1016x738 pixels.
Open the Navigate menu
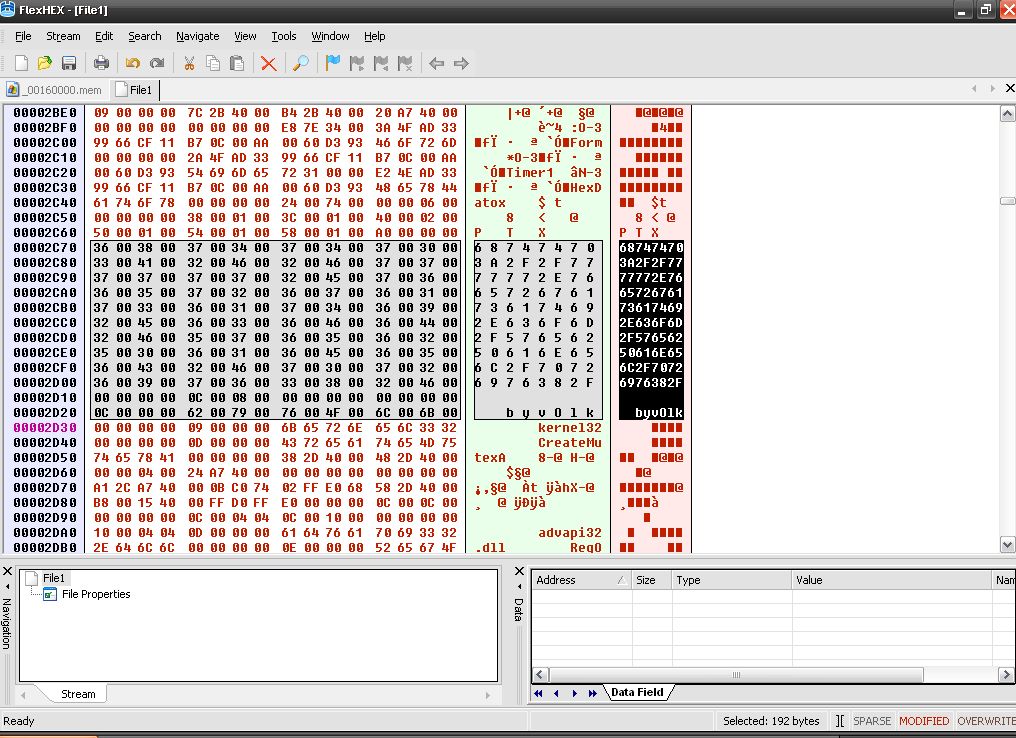click(198, 36)
